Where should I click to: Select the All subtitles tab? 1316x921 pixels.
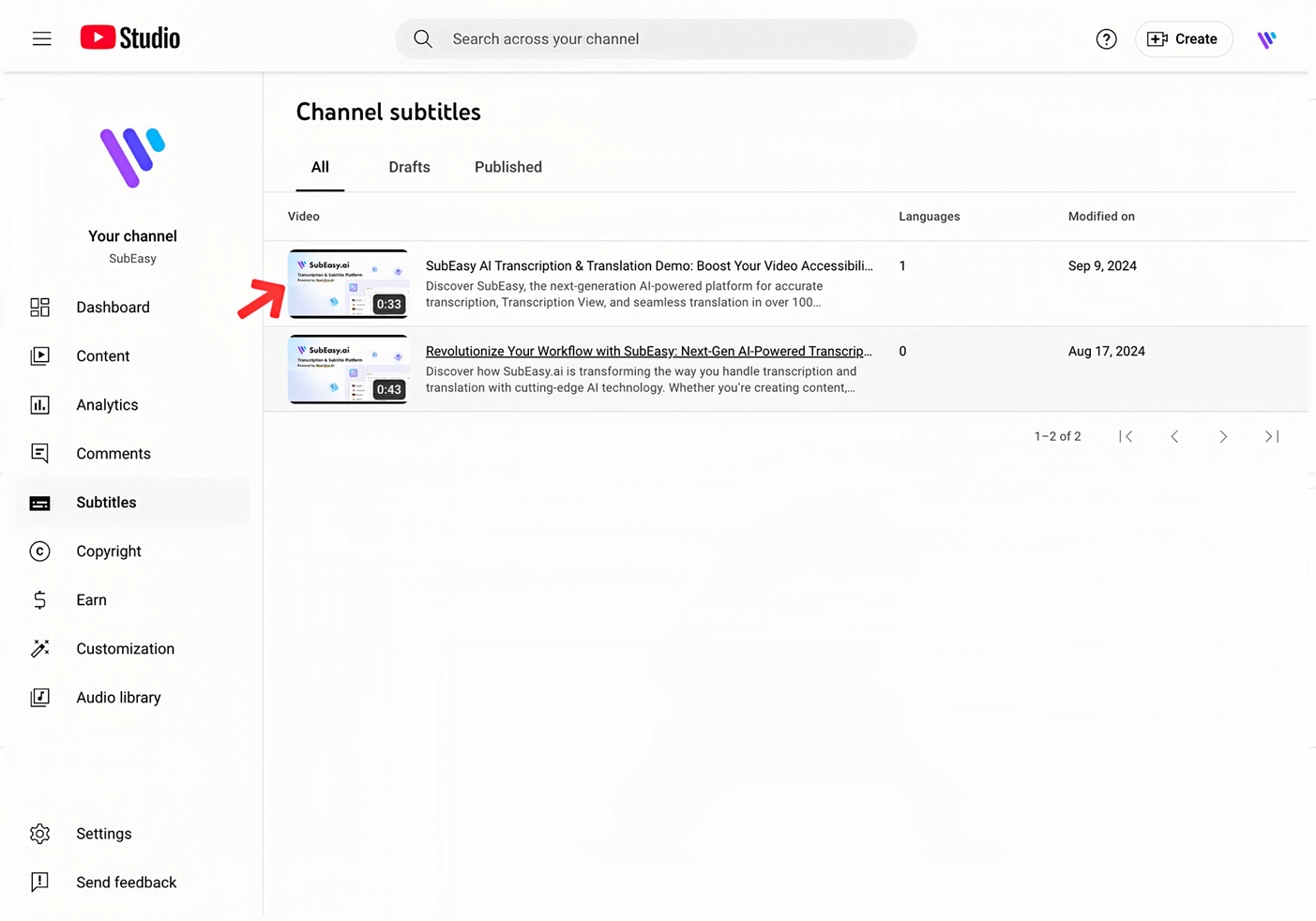click(320, 167)
